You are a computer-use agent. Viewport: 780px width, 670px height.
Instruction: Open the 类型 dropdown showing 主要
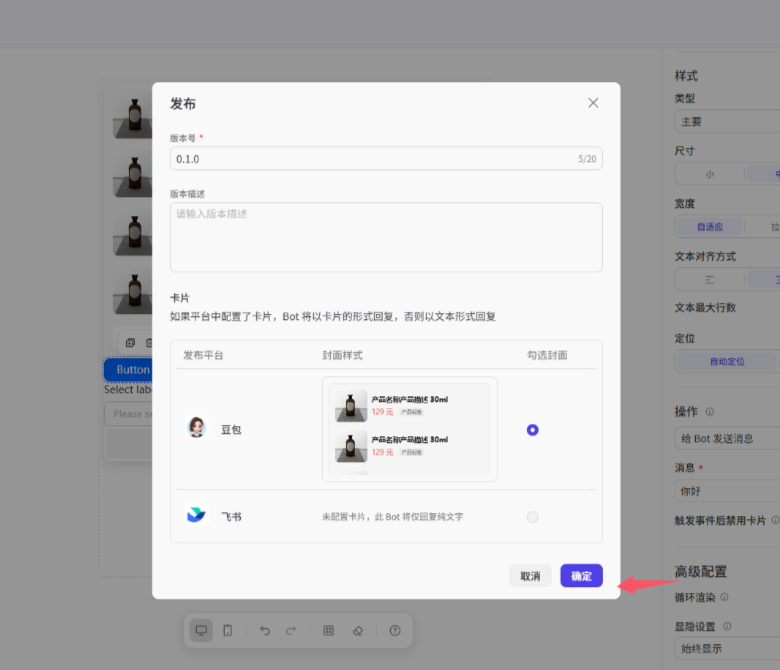727,121
